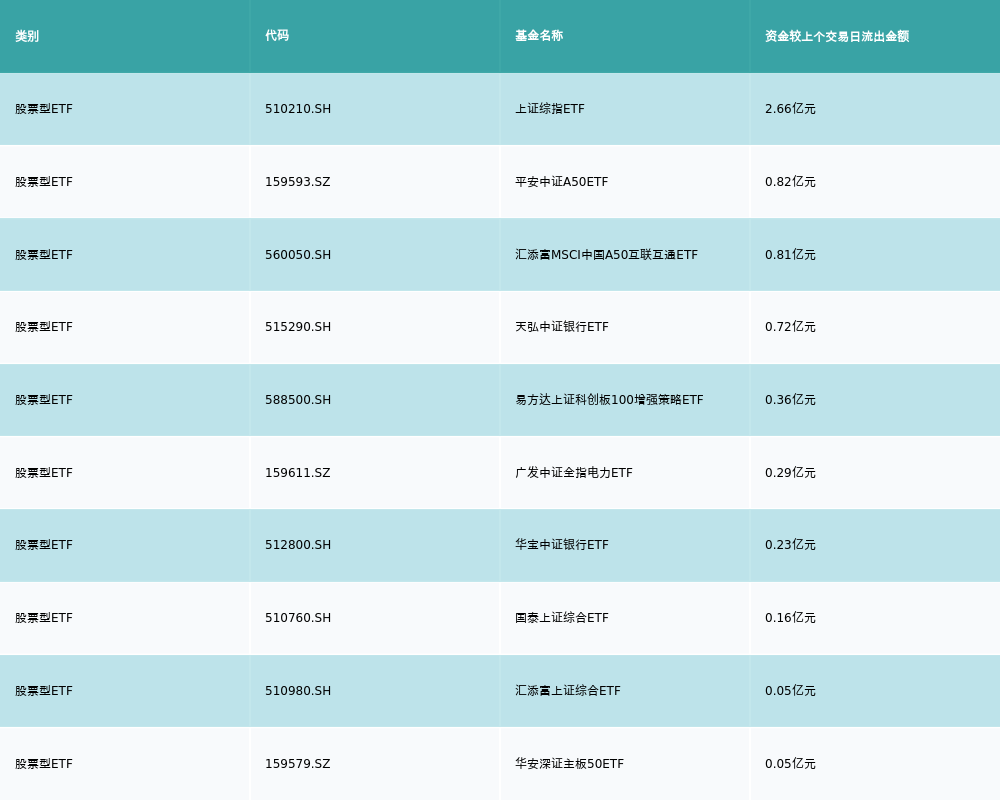
Task: Click the 0.72亿元 outflow value
Action: pos(790,327)
